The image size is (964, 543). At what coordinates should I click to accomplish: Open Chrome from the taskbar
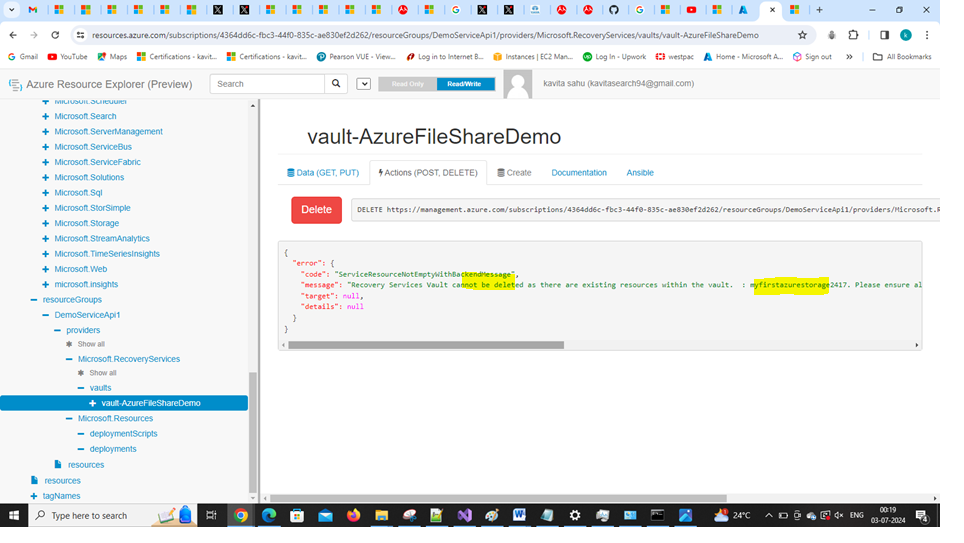[240, 515]
